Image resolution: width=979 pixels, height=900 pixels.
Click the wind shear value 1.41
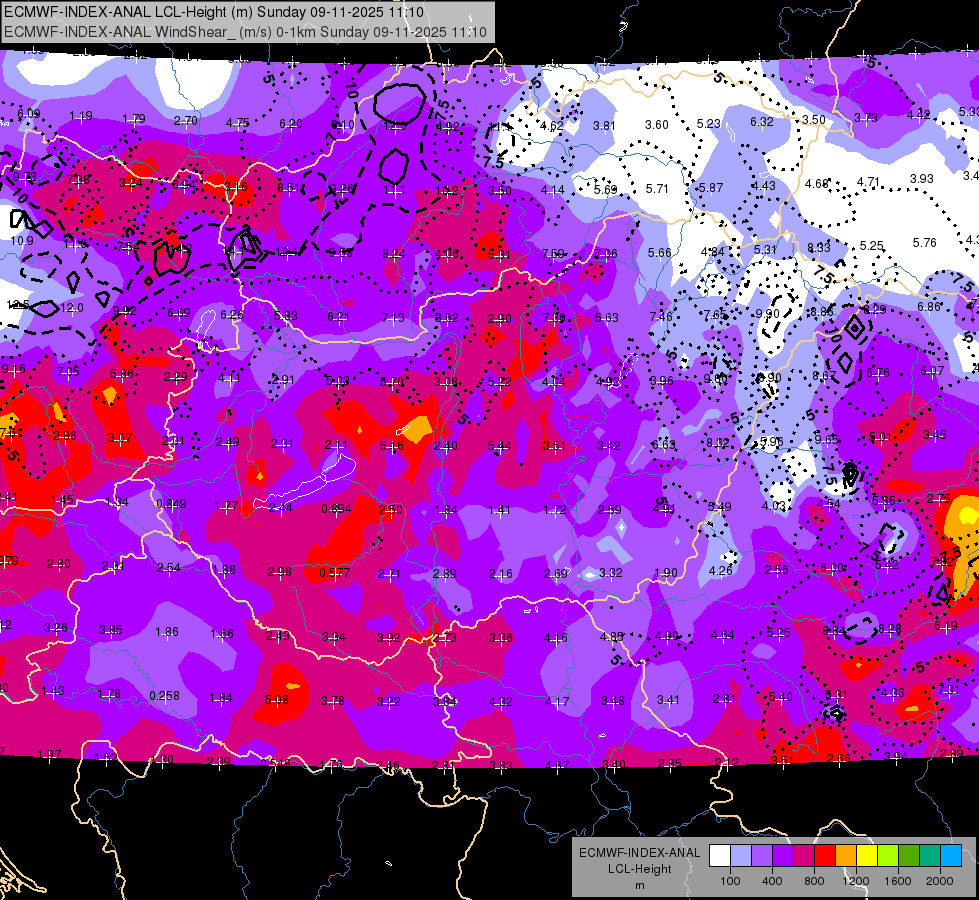click(499, 510)
